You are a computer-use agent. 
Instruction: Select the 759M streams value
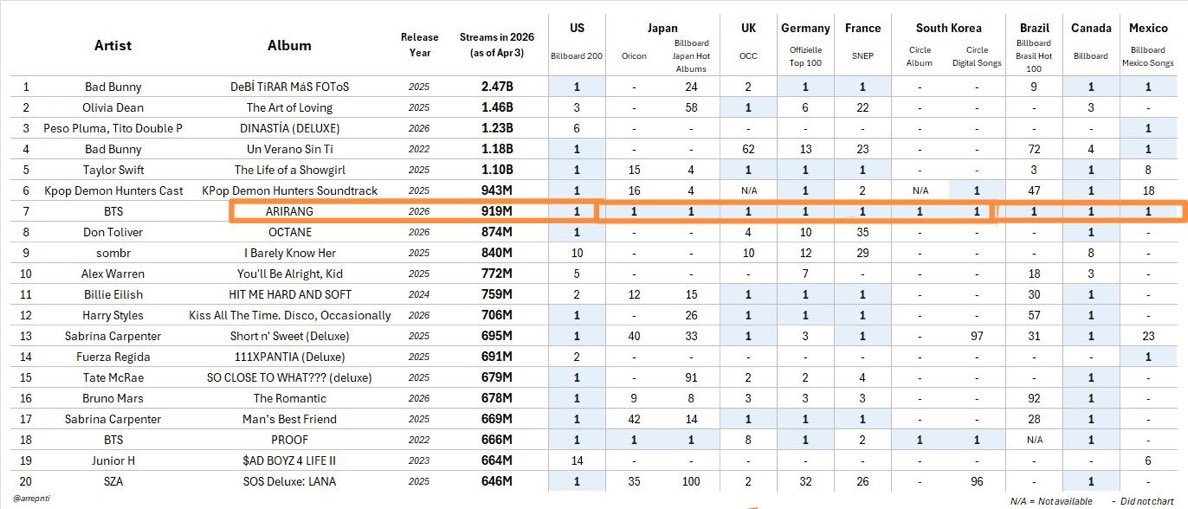497,294
